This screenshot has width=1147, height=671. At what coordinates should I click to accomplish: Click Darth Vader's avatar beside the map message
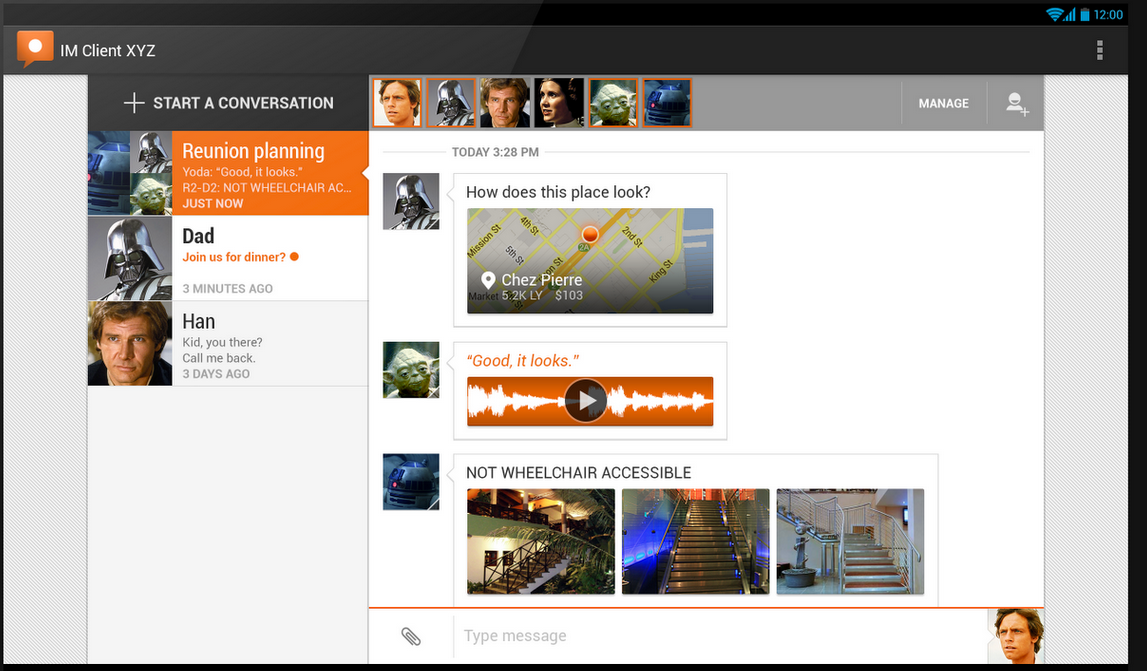click(x=411, y=201)
